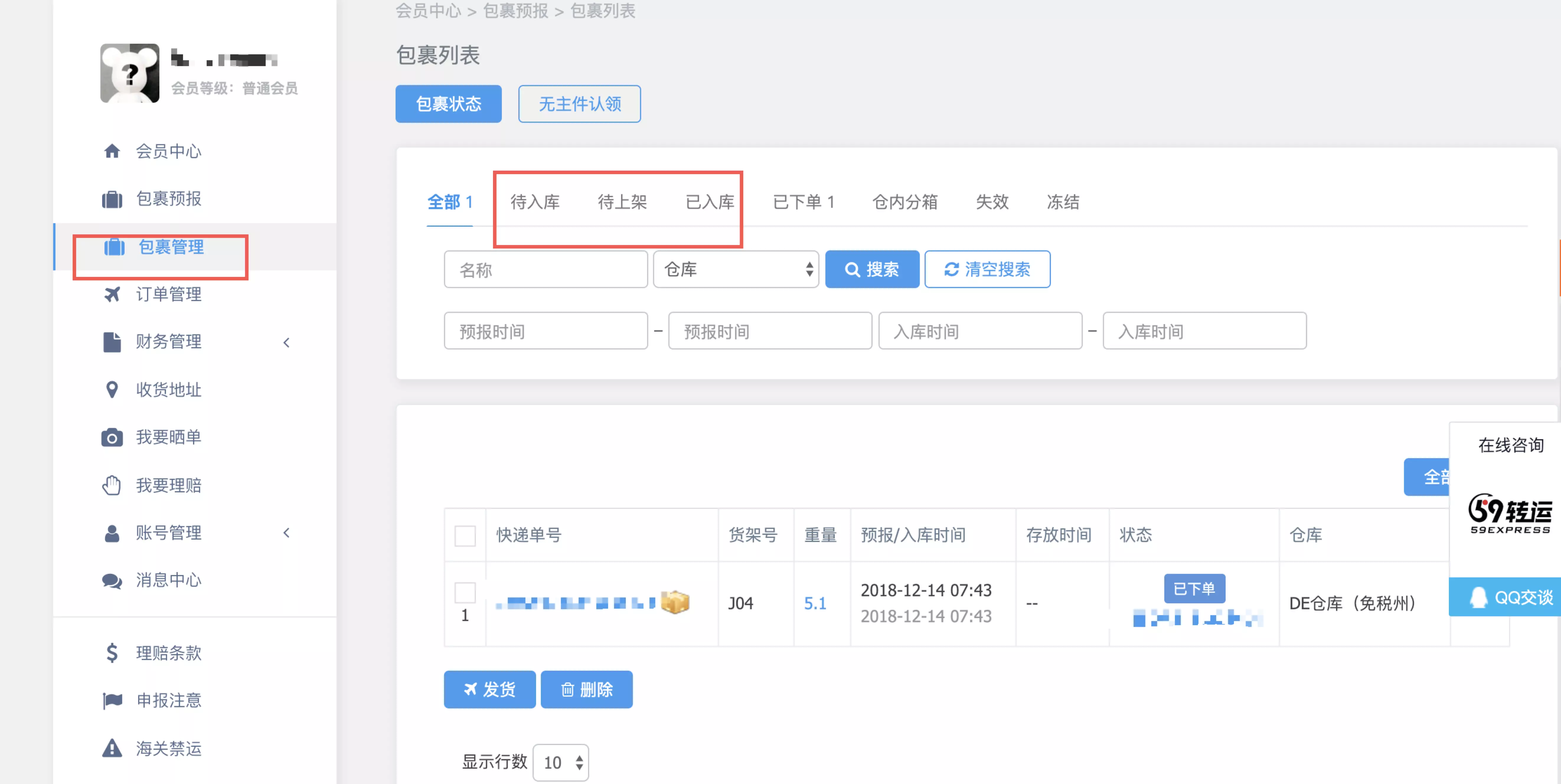Open 收货地址 in the sidebar
Viewport: 1561px width, 784px height.
[169, 390]
